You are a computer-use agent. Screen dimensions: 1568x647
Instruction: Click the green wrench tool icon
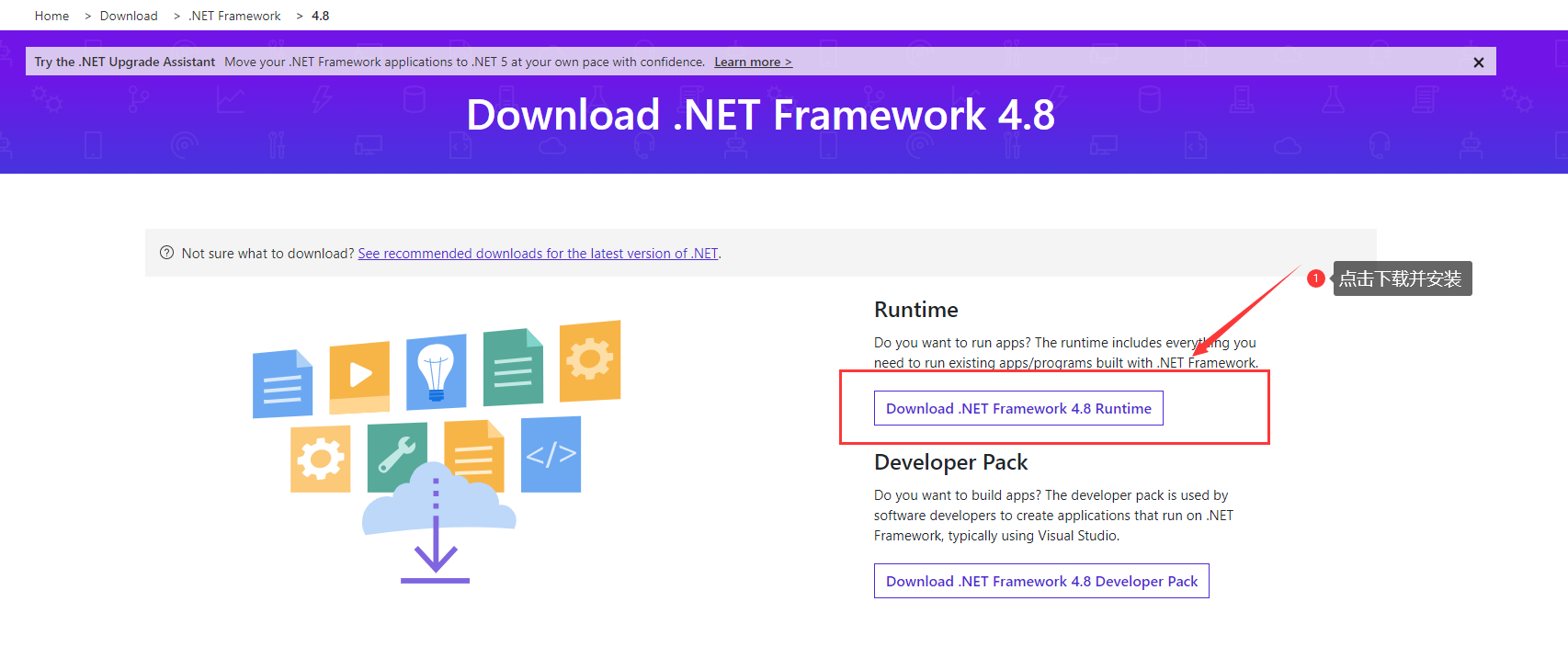[x=397, y=457]
